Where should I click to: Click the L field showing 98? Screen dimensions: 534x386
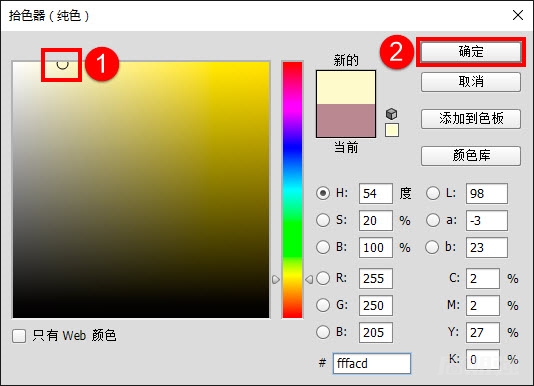pyautogui.click(x=487, y=194)
